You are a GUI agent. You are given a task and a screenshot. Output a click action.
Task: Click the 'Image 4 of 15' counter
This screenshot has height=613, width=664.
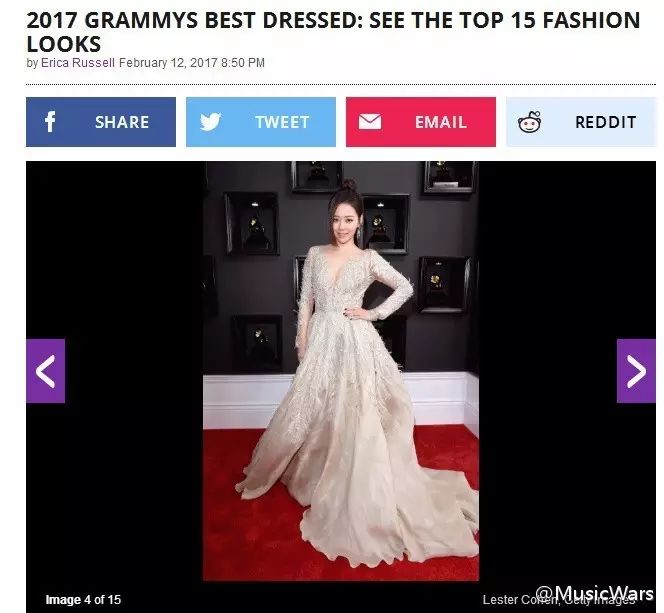click(83, 600)
